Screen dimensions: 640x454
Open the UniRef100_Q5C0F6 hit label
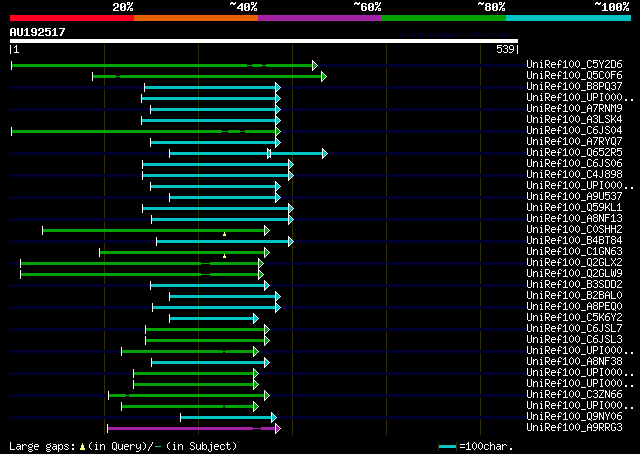pyautogui.click(x=574, y=76)
